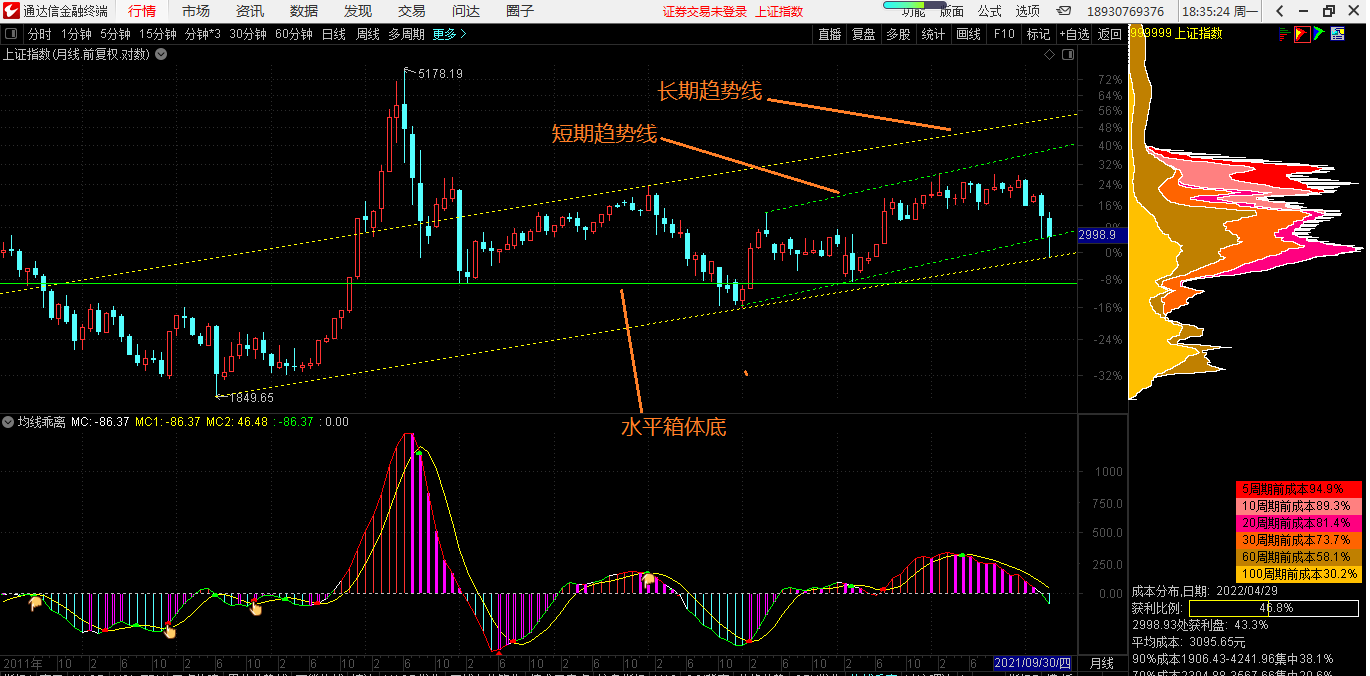The height and width of the screenshot is (676, 1370).
Task: Click the 1849.65 low price label
Action: coord(251,397)
